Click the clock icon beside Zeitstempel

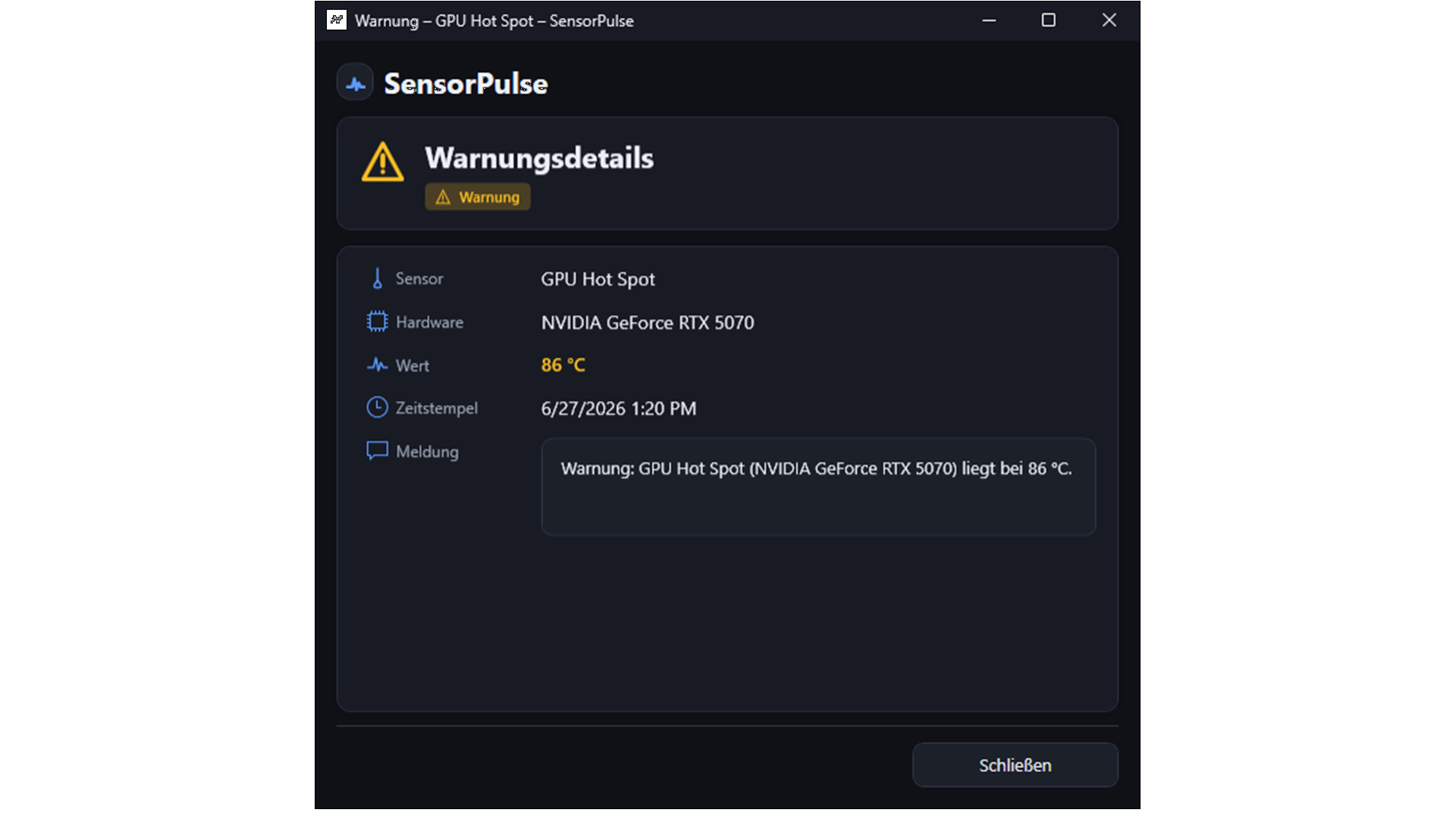pyautogui.click(x=377, y=407)
